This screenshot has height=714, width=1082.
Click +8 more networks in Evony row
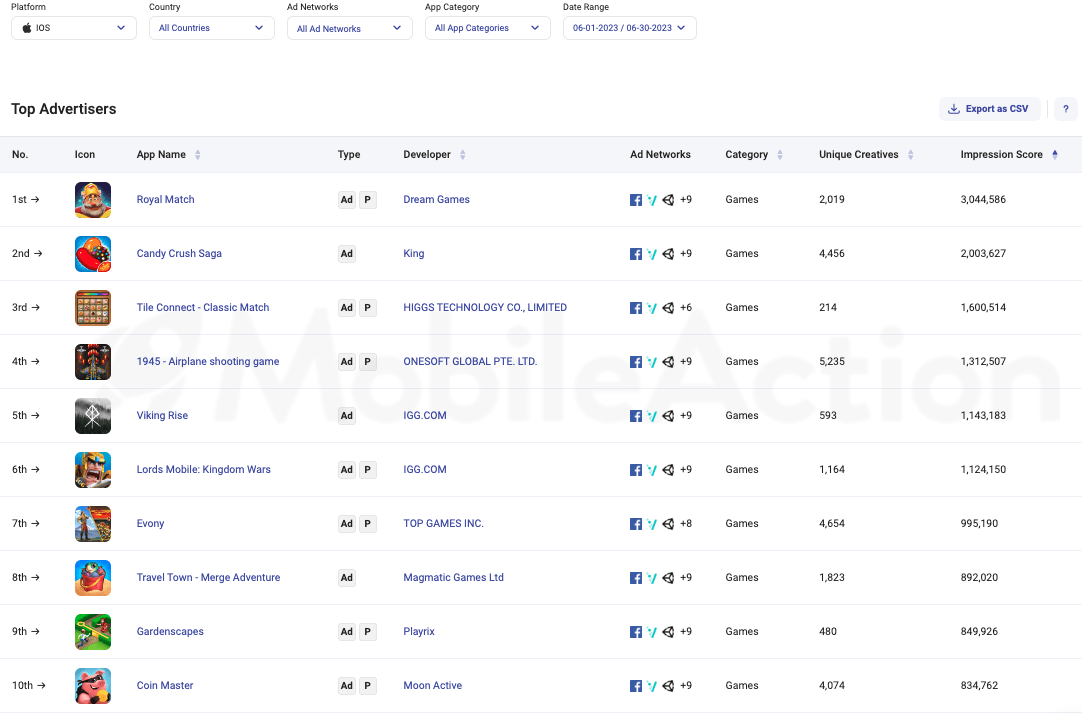[x=686, y=524]
